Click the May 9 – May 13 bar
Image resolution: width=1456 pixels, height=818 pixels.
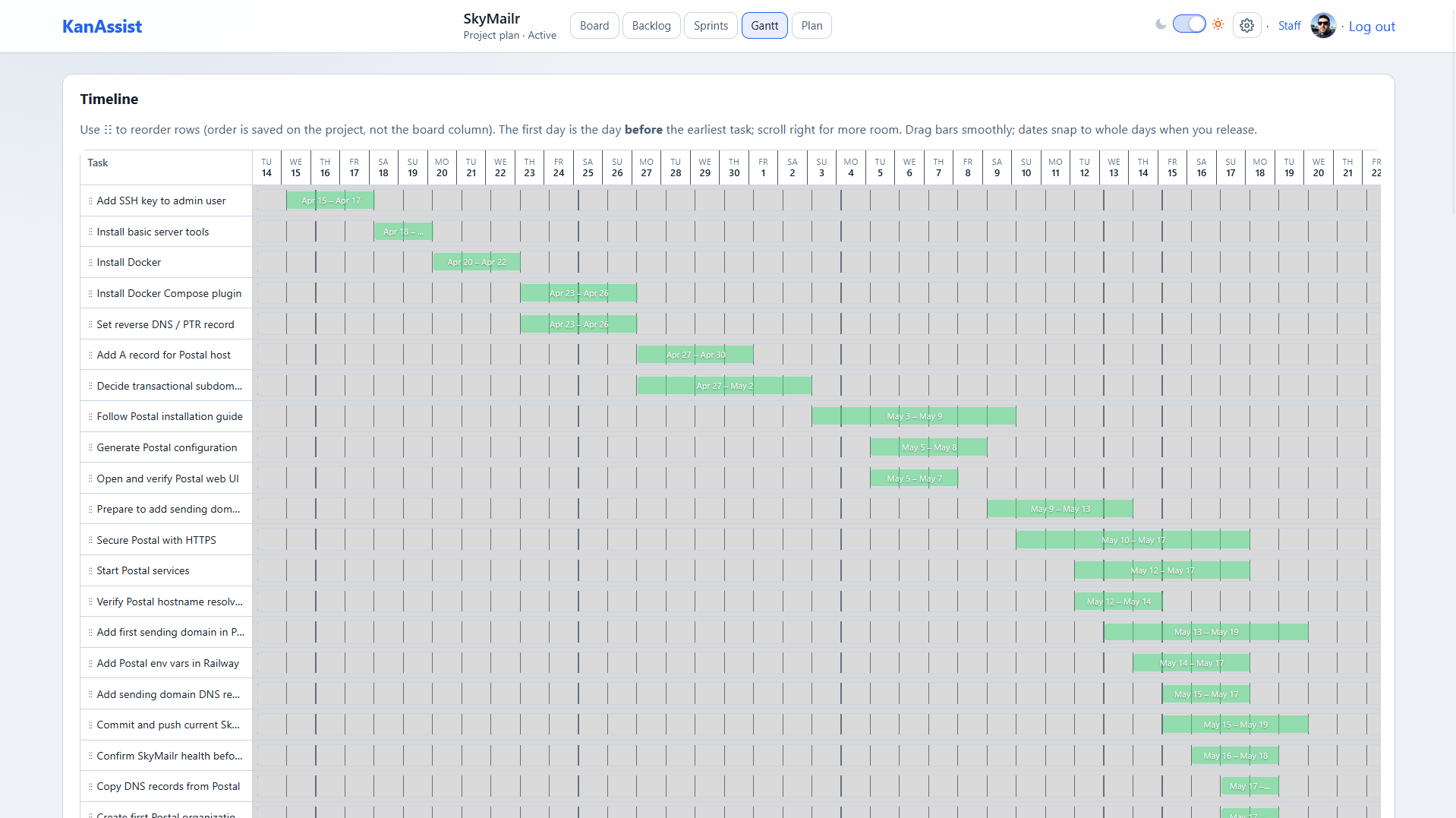click(x=1060, y=509)
